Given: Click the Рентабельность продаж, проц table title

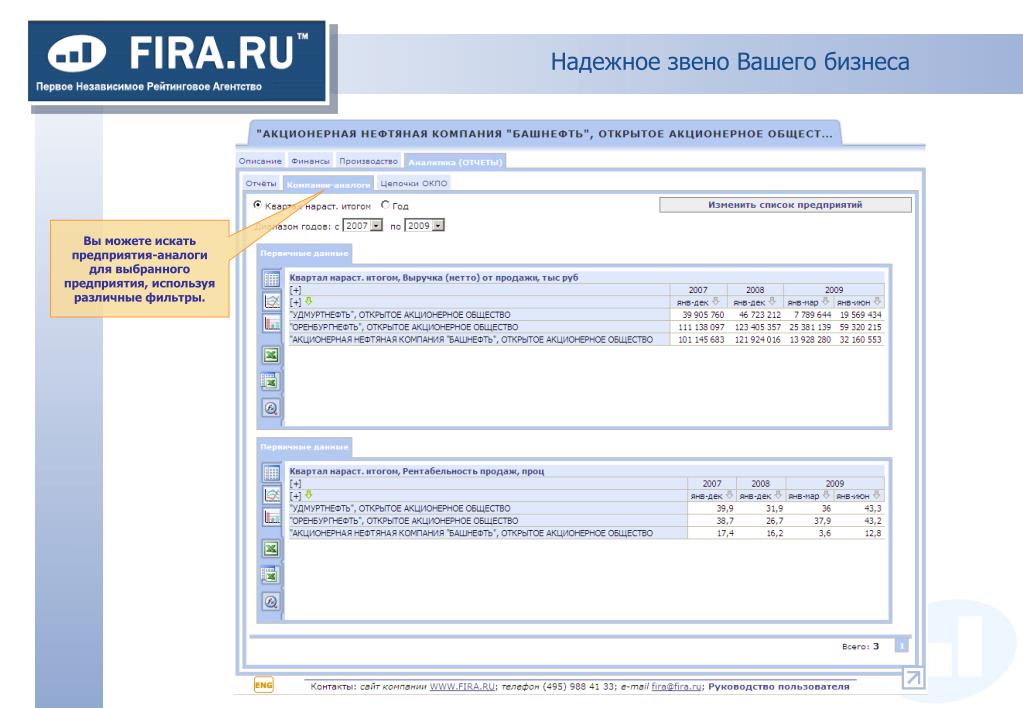Looking at the screenshot, I should pyautogui.click(x=417, y=471).
